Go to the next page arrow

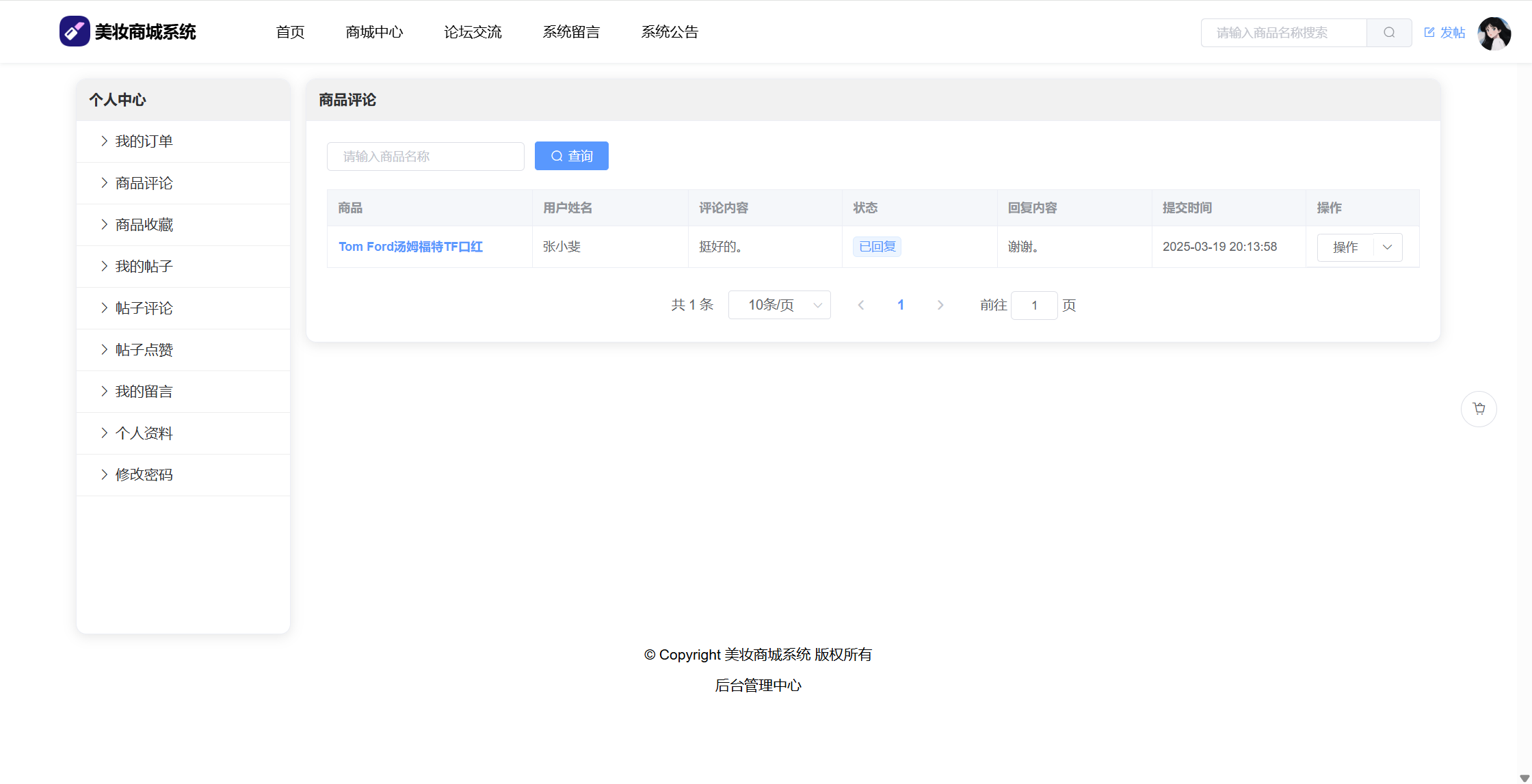click(940, 306)
